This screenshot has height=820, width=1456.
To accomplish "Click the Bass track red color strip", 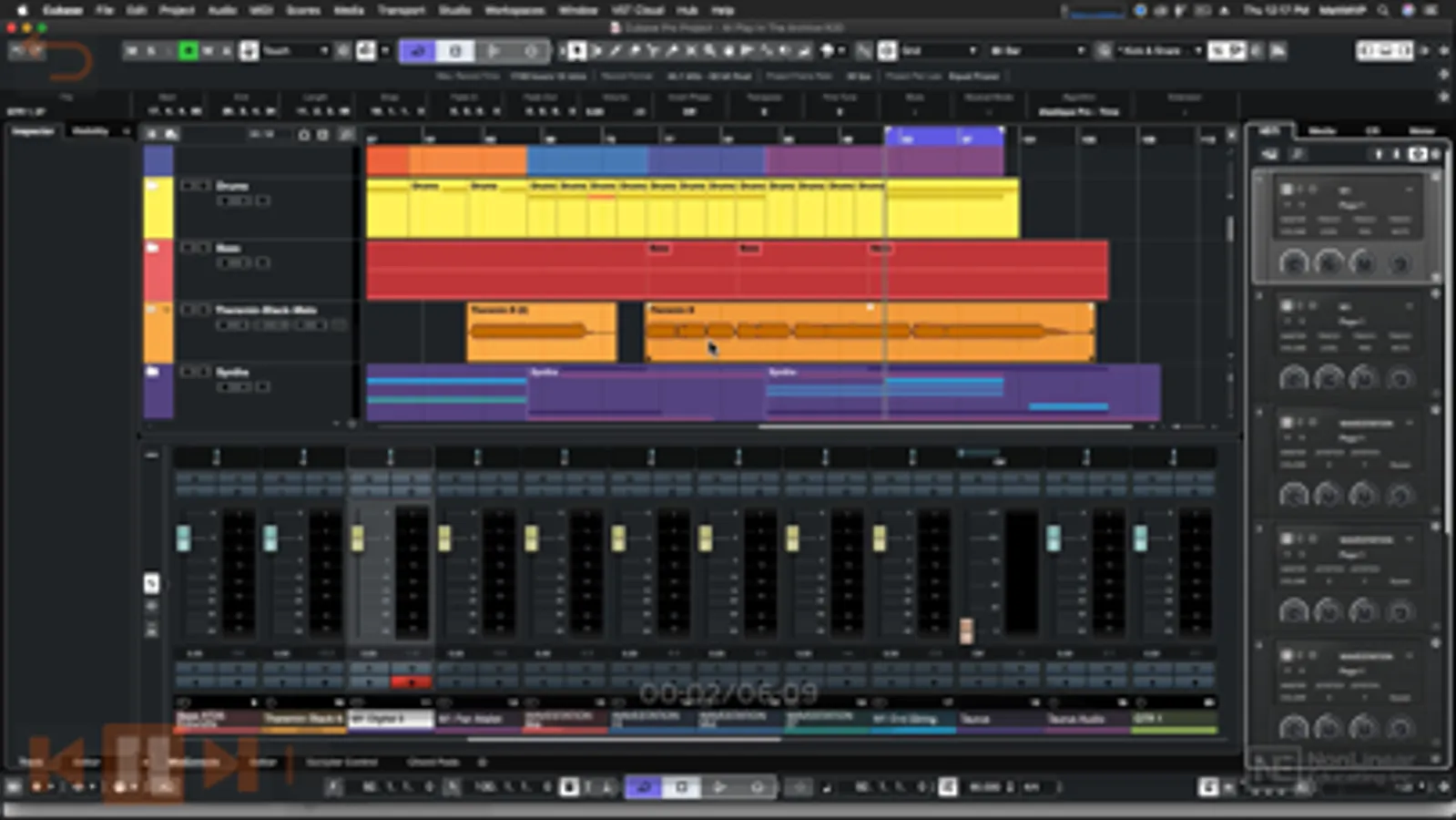I will (158, 271).
